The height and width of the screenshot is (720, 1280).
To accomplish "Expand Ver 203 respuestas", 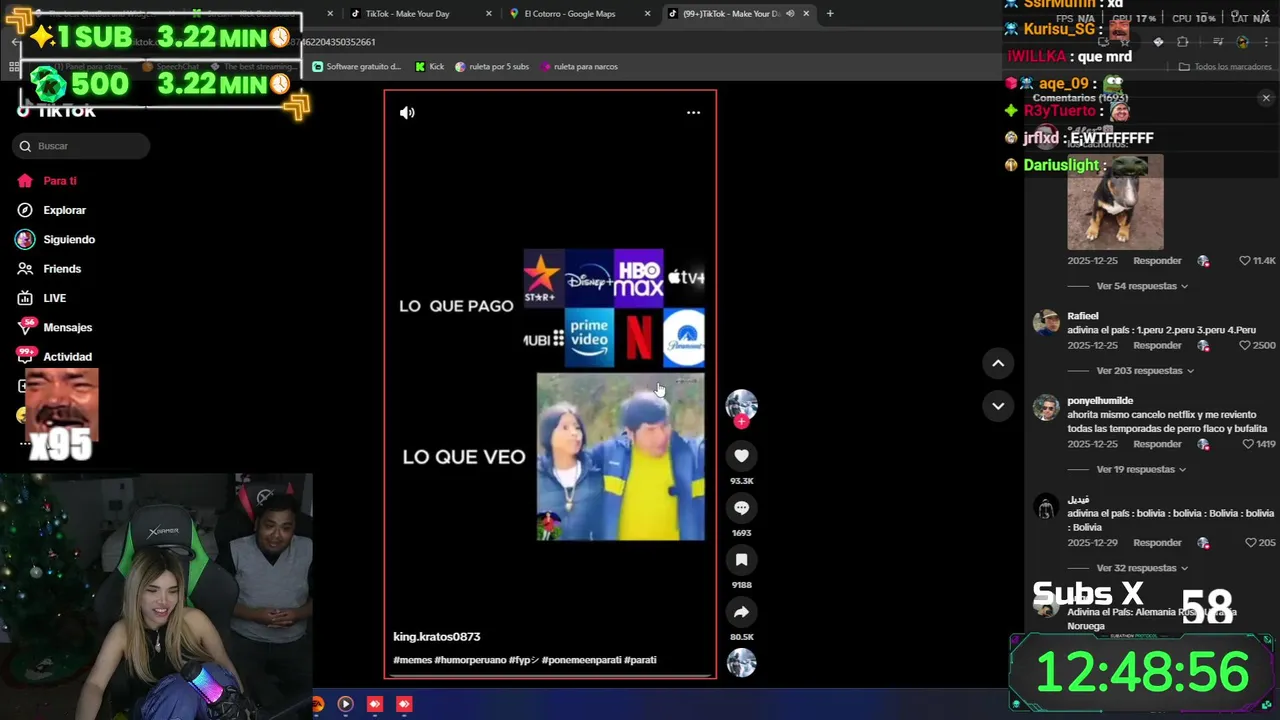I will pos(1146,371).
